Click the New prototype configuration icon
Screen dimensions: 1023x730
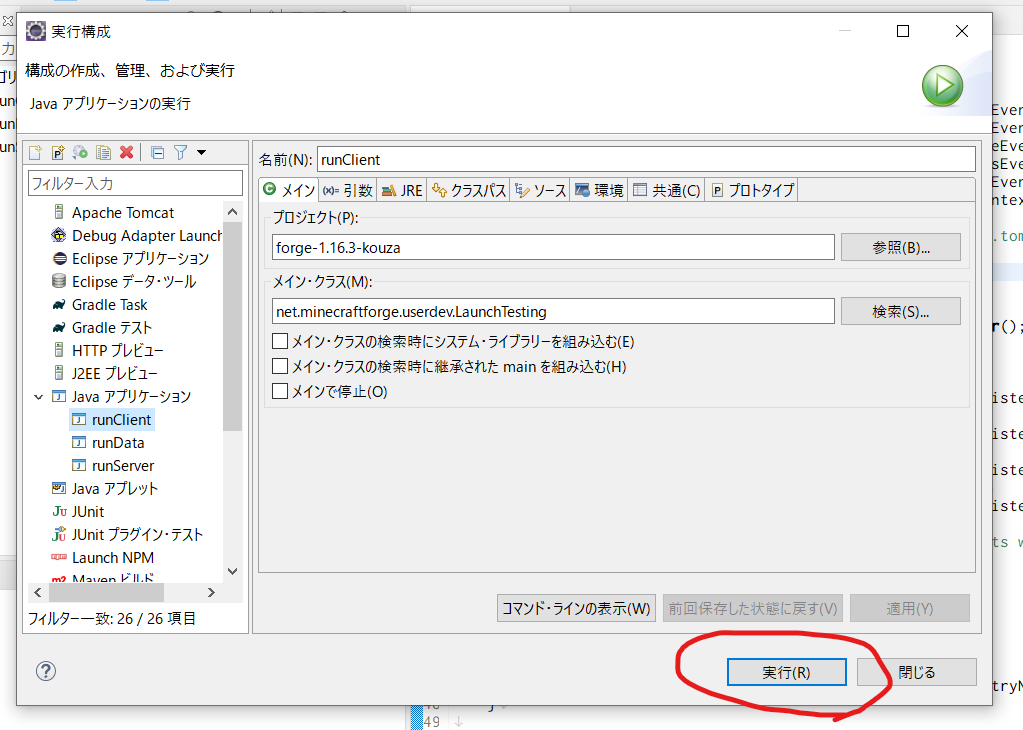58,153
